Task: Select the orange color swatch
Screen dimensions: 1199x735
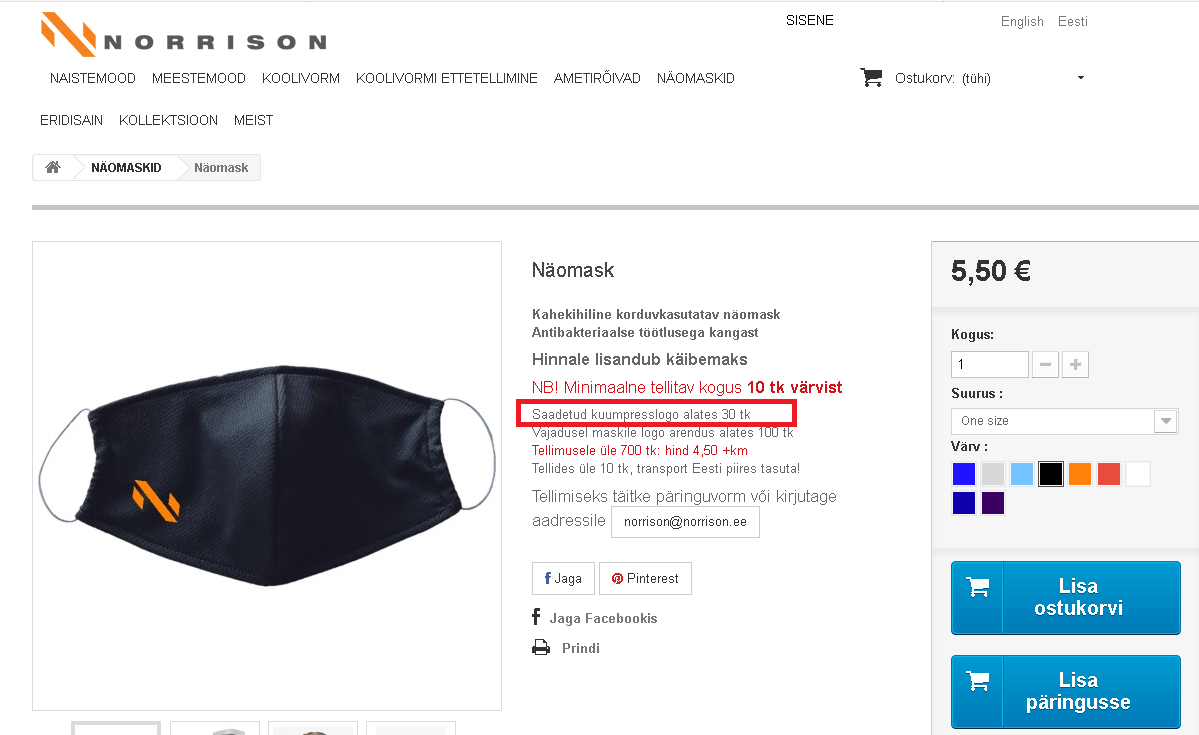Action: (x=1079, y=474)
